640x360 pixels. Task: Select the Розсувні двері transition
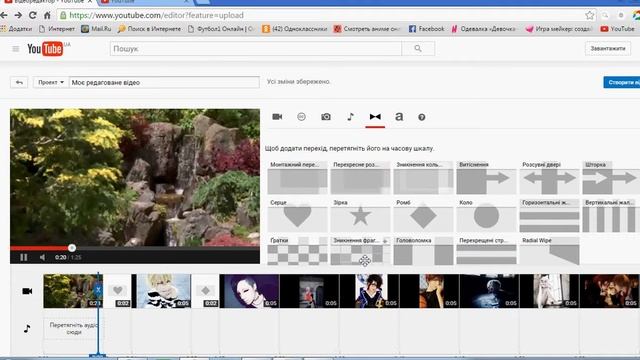(x=549, y=178)
